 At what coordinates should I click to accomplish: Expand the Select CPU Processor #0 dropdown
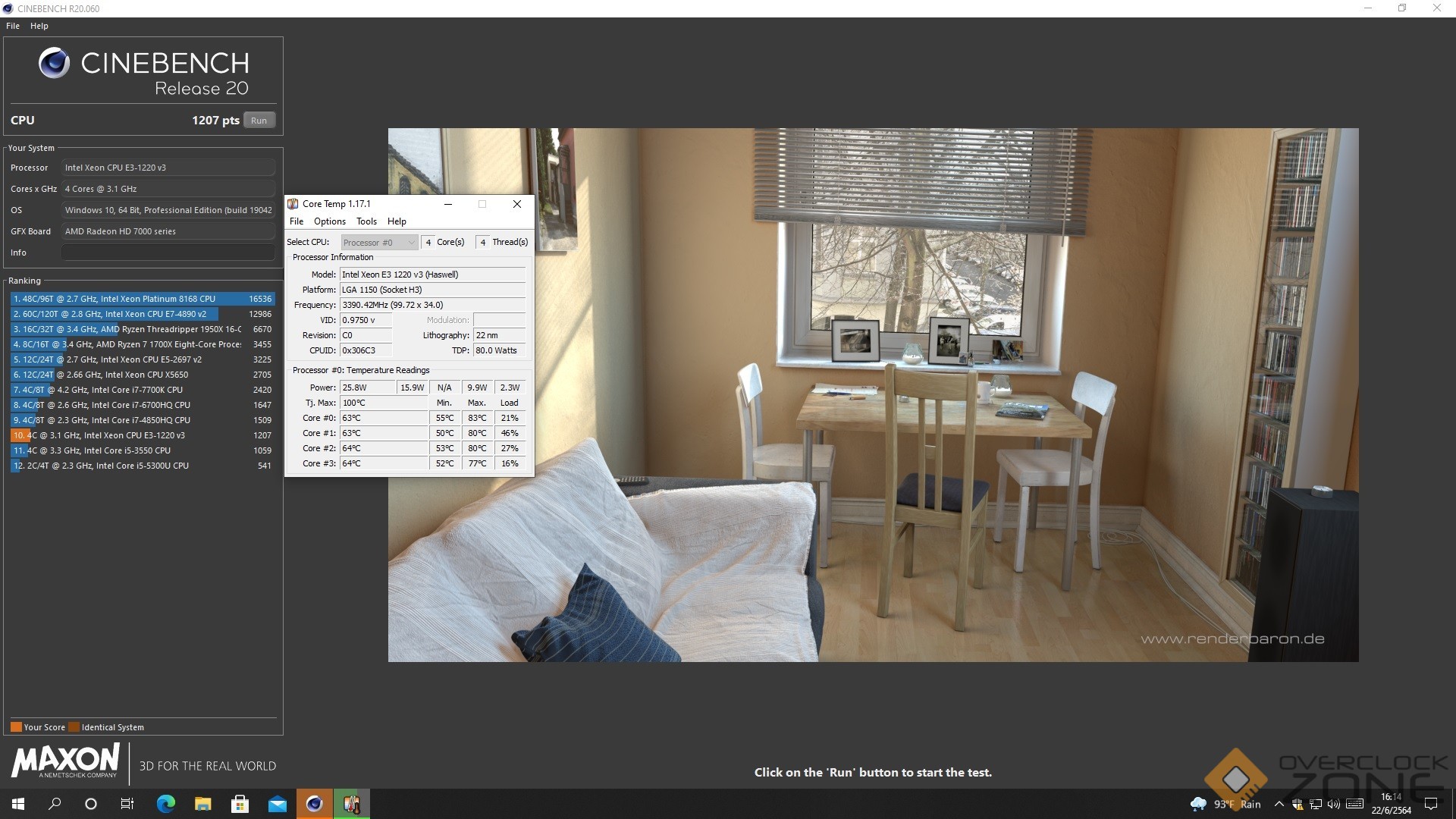pyautogui.click(x=379, y=243)
